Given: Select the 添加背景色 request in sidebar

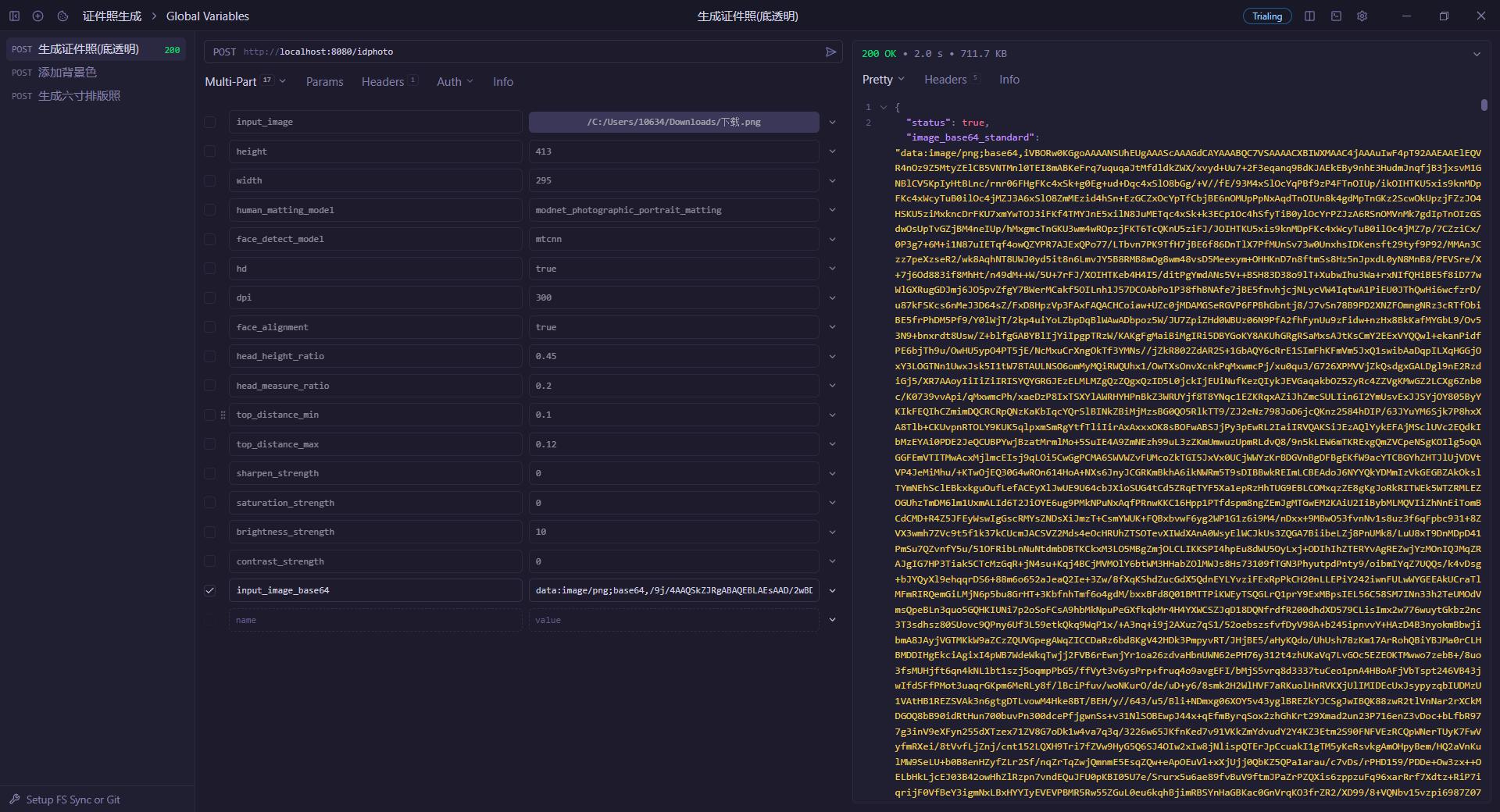Looking at the screenshot, I should click(67, 73).
